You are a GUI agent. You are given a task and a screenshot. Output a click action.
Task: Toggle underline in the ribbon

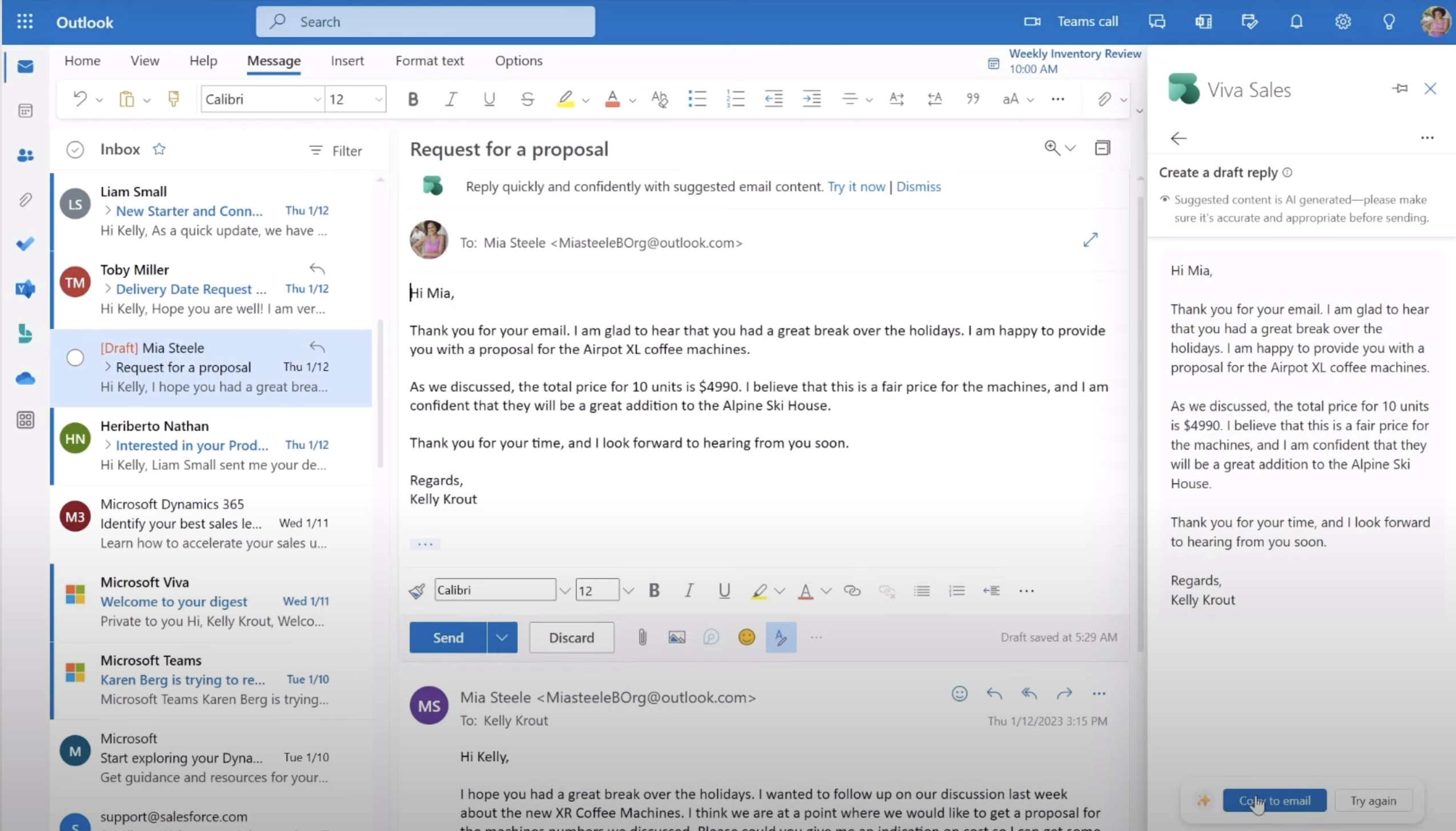click(489, 99)
